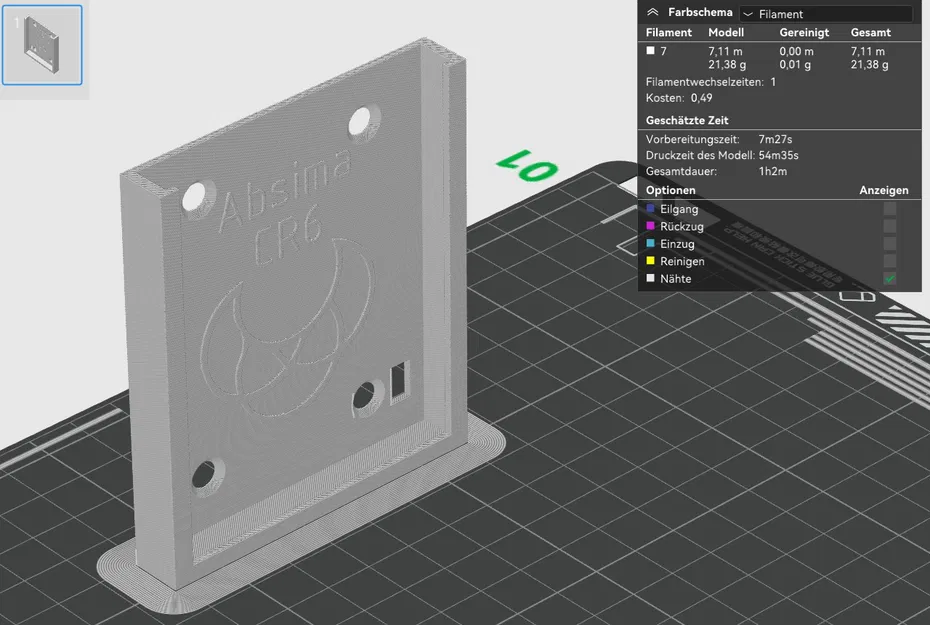This screenshot has height=625, width=930.
Task: Select the plate 1 thumbnail
Action: pyautogui.click(x=42, y=45)
